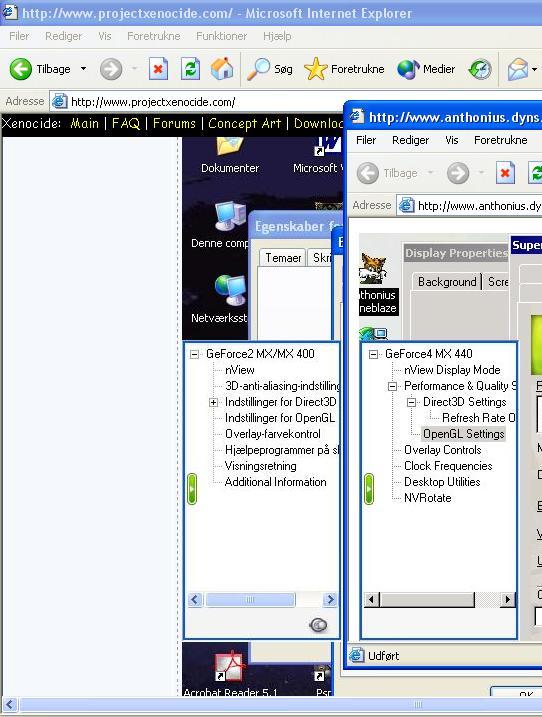Collapse Performance & Quality Settings node
The width and height of the screenshot is (542, 717).
[x=392, y=386]
